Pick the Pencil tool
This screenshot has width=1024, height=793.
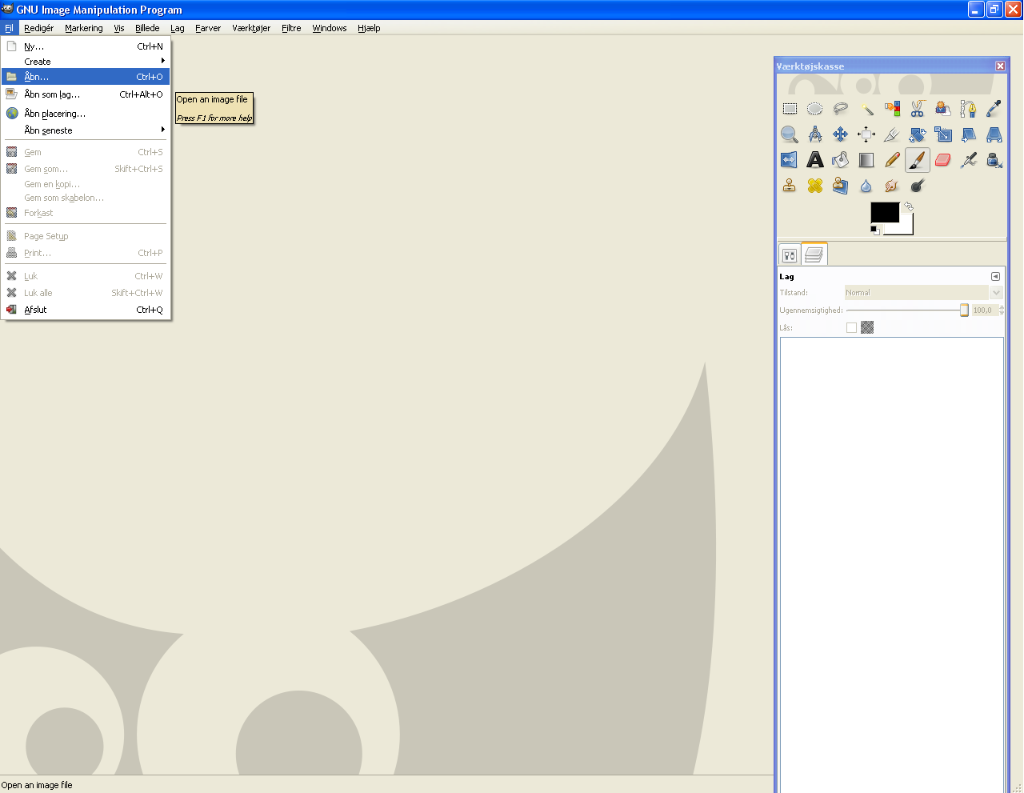coord(892,160)
